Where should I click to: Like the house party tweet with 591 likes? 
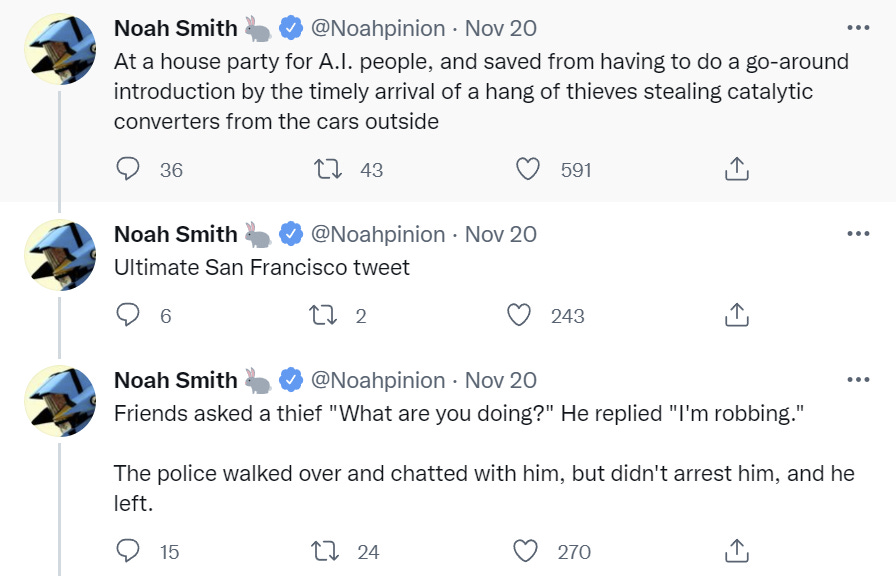tap(528, 170)
